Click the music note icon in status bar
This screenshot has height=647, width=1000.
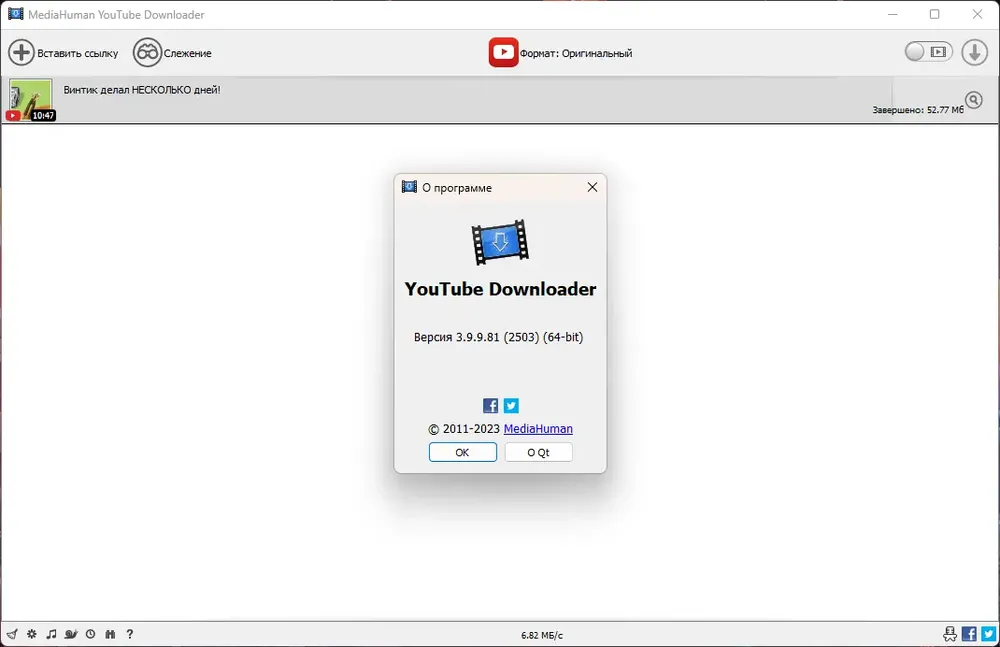[52, 634]
